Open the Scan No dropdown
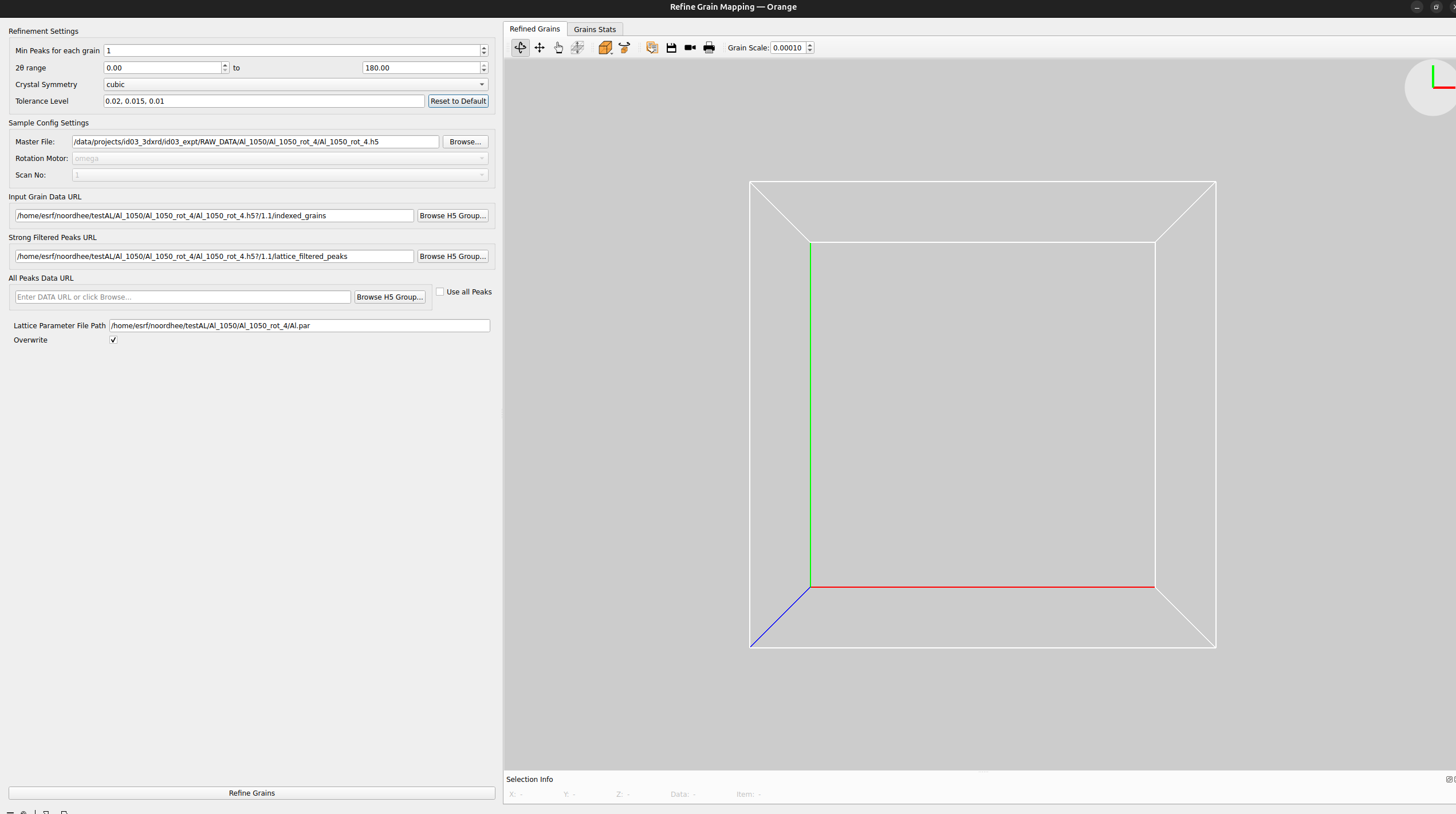 [280, 175]
